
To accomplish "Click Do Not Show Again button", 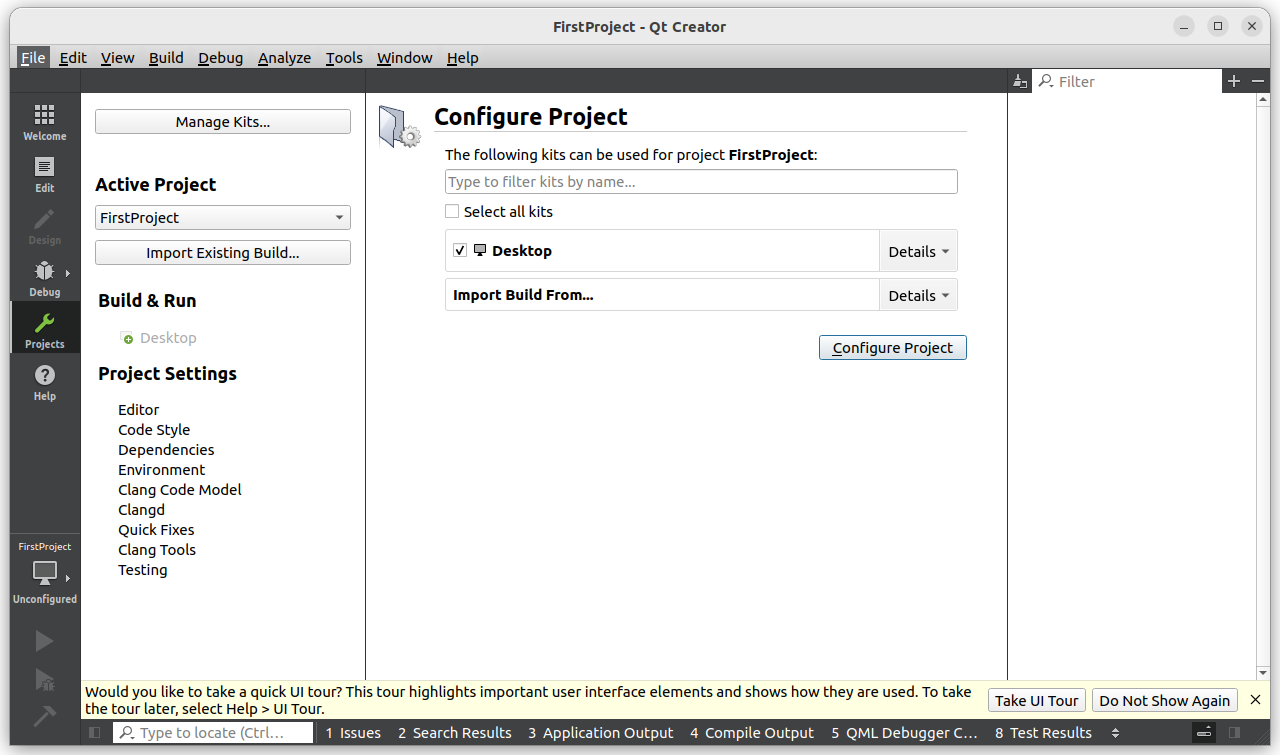I will (1165, 700).
